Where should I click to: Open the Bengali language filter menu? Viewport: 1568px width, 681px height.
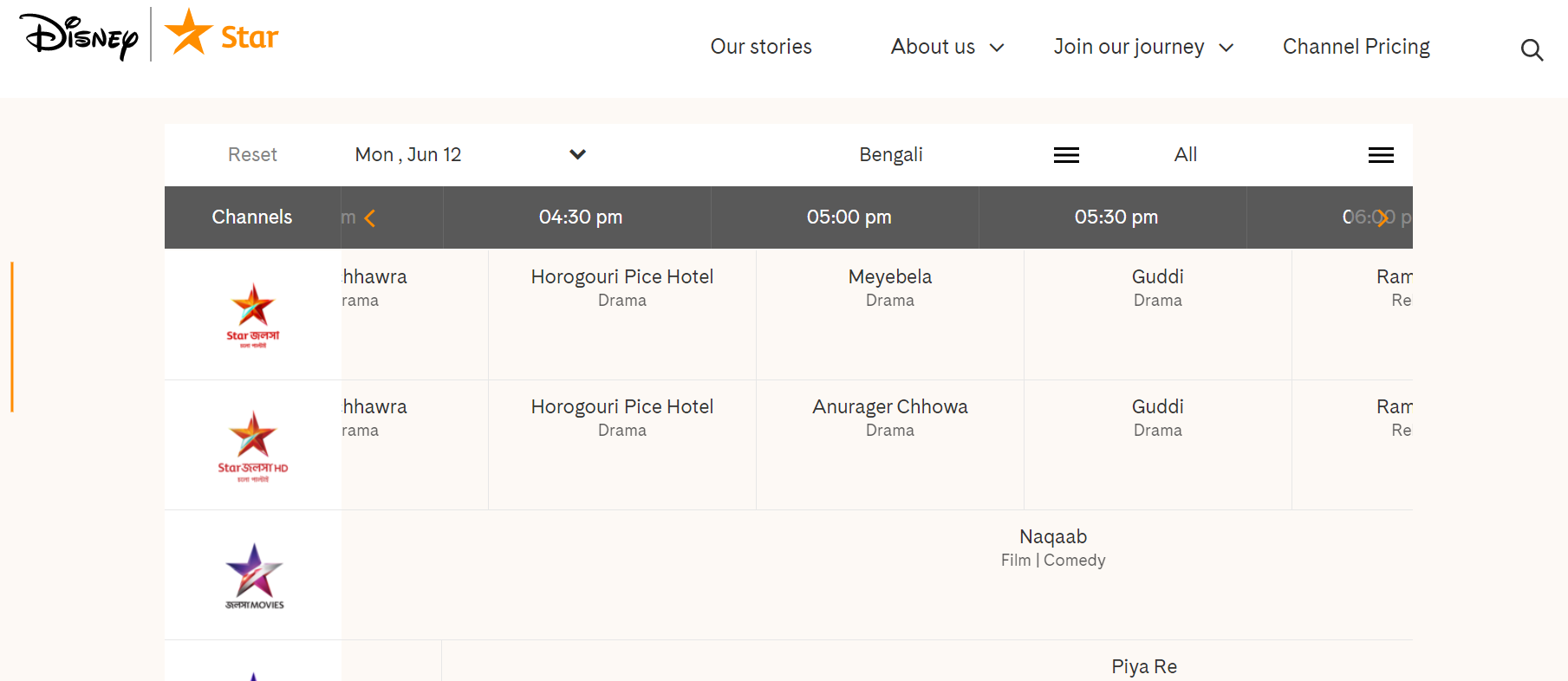coord(1065,155)
